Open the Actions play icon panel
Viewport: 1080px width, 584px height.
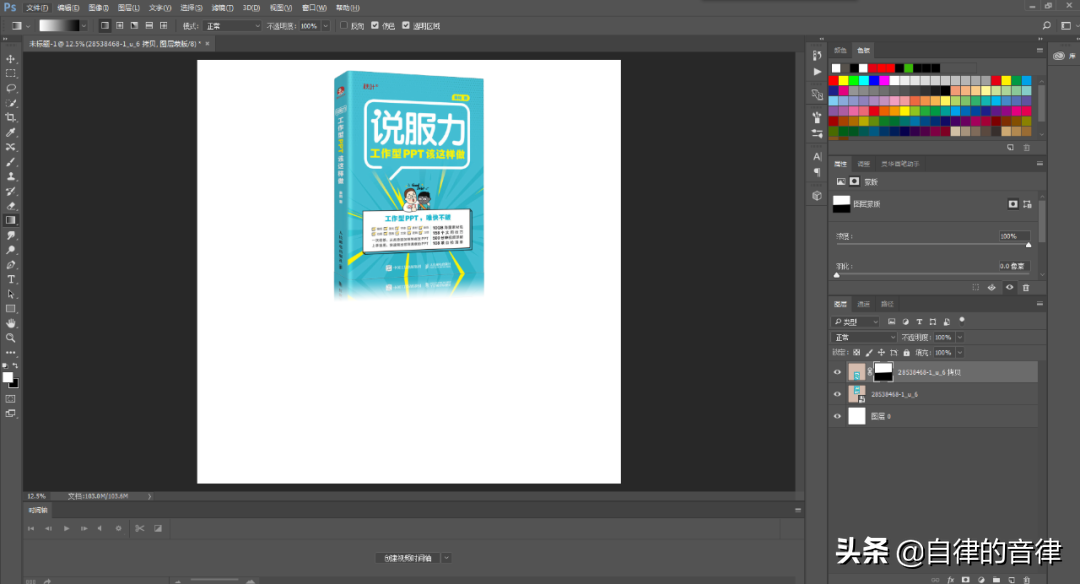(817, 72)
